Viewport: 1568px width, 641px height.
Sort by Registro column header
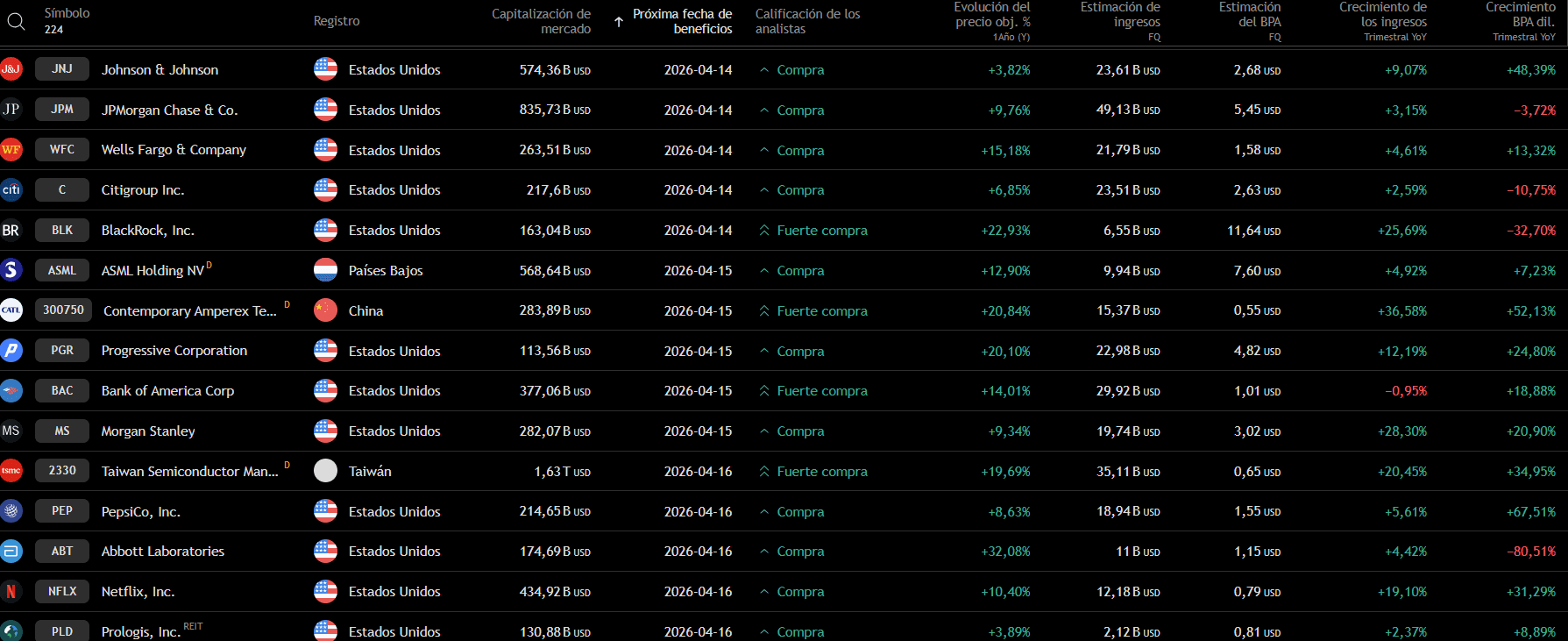click(337, 21)
